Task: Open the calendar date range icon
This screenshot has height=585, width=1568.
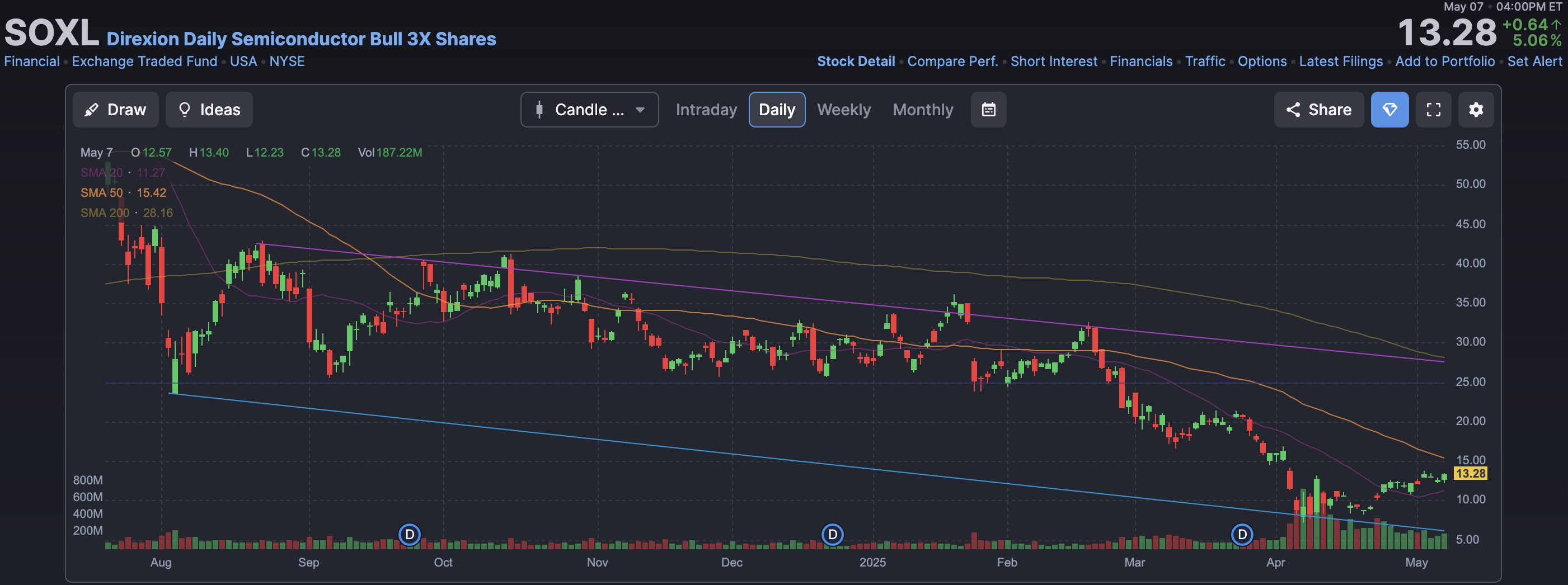Action: (x=988, y=110)
